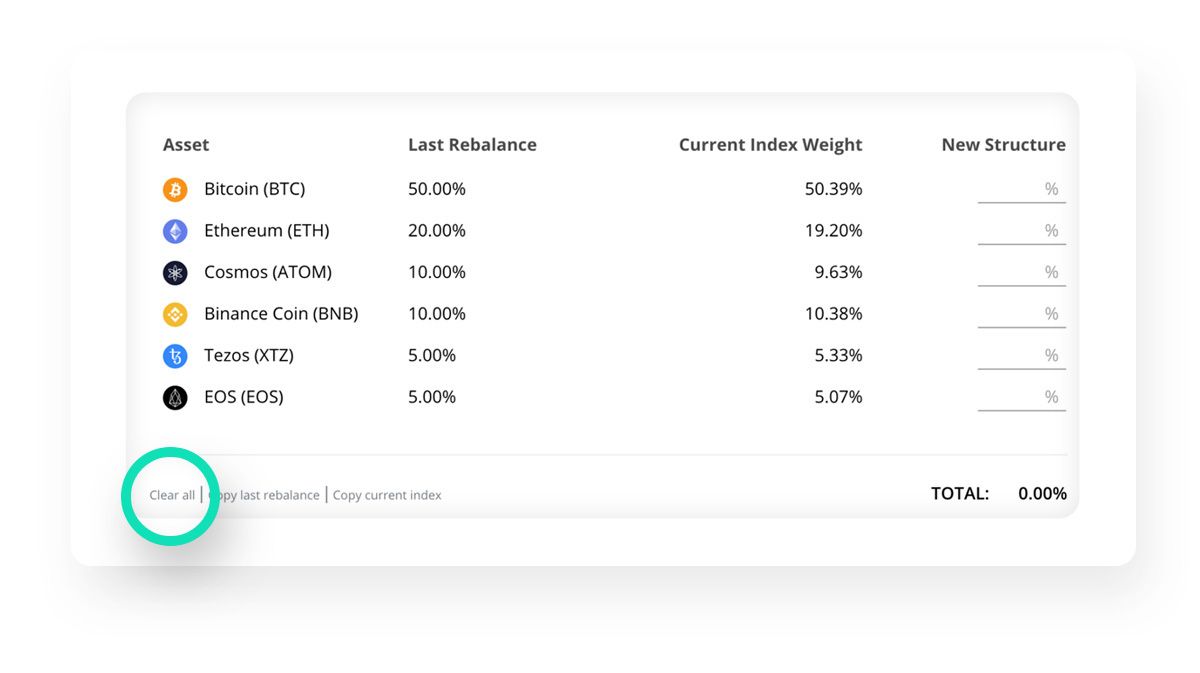The width and height of the screenshot is (1200, 673).
Task: Focus Tezos New Structure percent field
Action: click(1021, 356)
